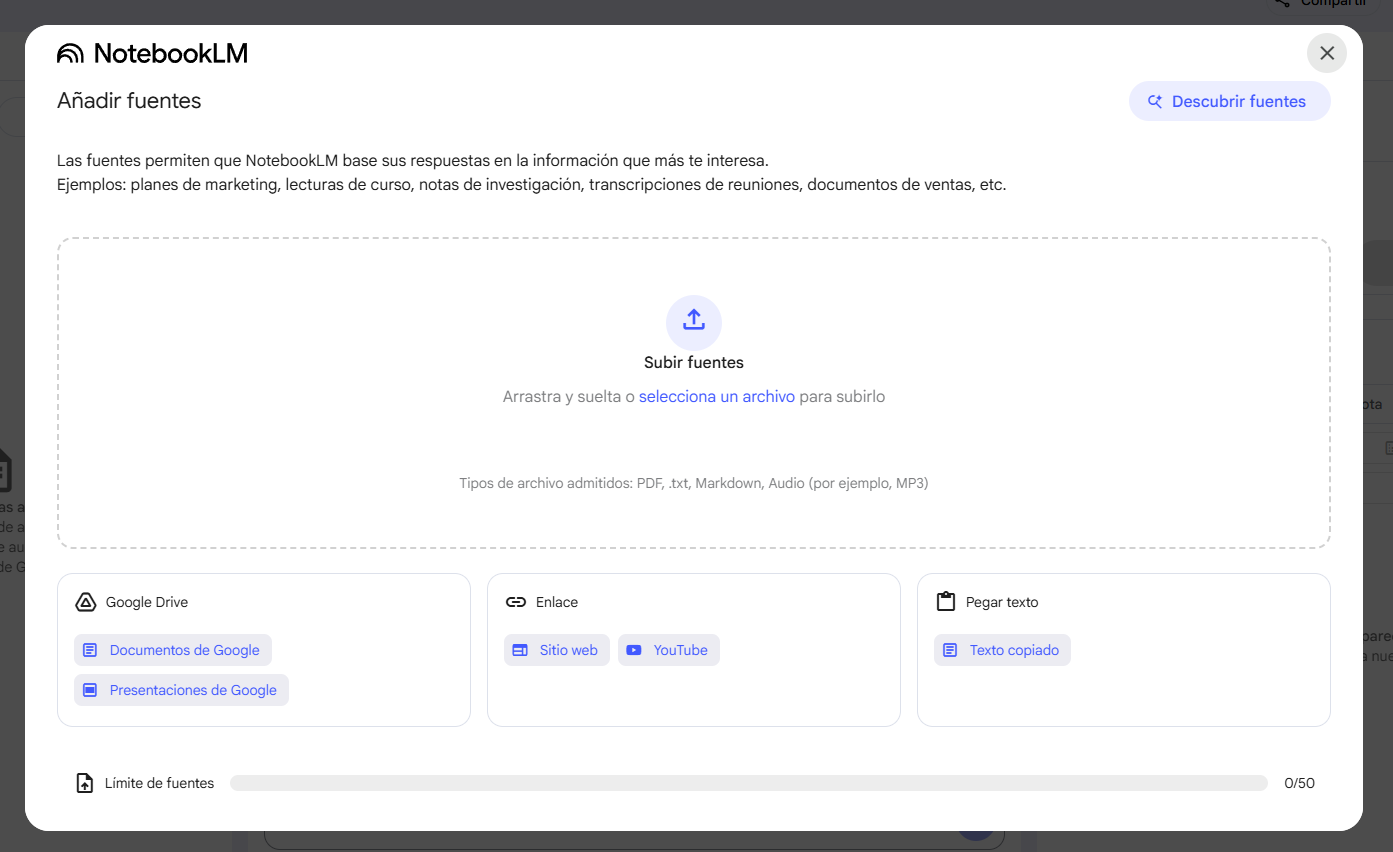Click the Añadir fuentes title
Image resolution: width=1393 pixels, height=852 pixels.
click(129, 101)
